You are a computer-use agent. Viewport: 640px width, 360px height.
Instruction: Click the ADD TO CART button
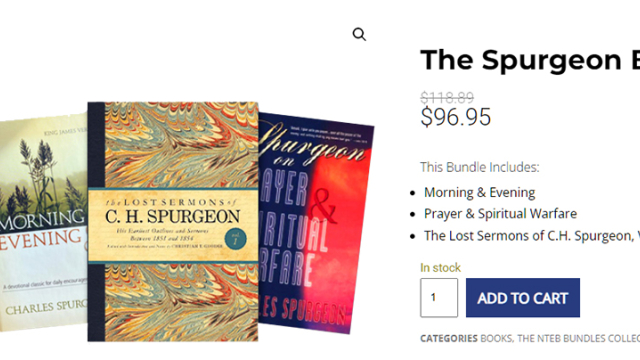[x=522, y=298]
